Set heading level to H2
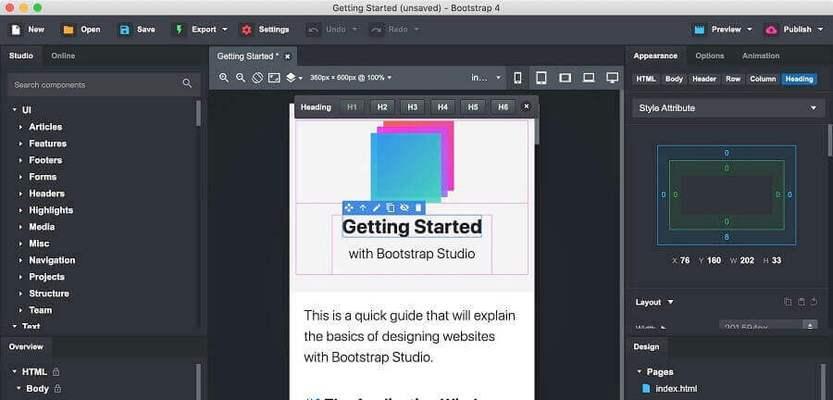 tap(382, 107)
